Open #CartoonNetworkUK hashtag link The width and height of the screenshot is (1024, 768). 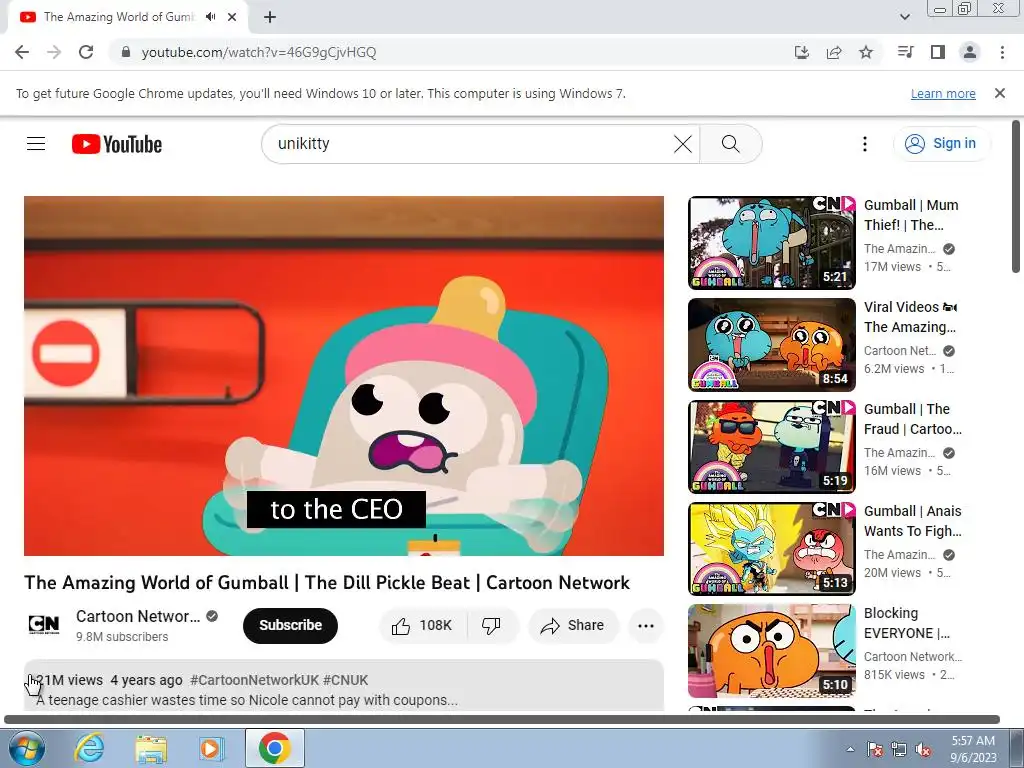pyautogui.click(x=254, y=680)
